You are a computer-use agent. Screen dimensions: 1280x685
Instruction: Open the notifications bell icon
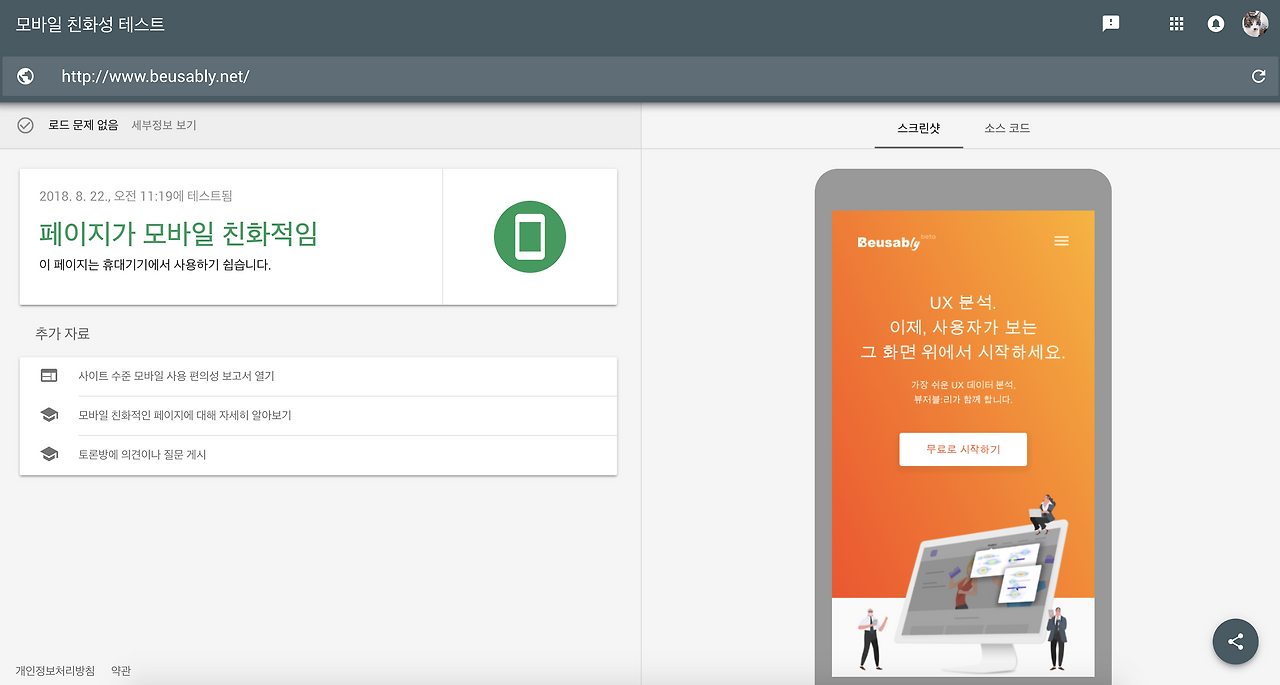(1214, 23)
